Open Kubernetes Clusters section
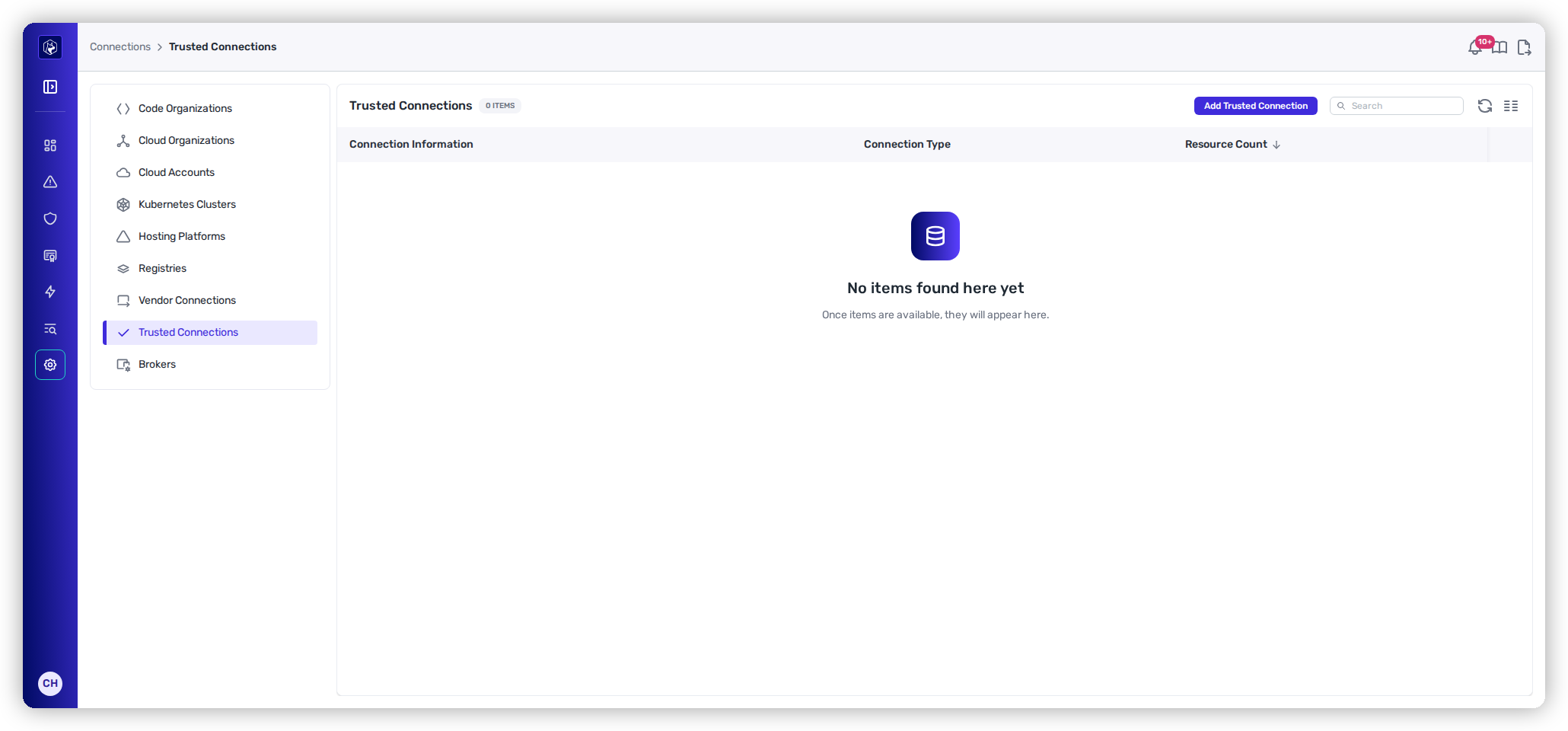This screenshot has height=731, width=1568. (210, 204)
